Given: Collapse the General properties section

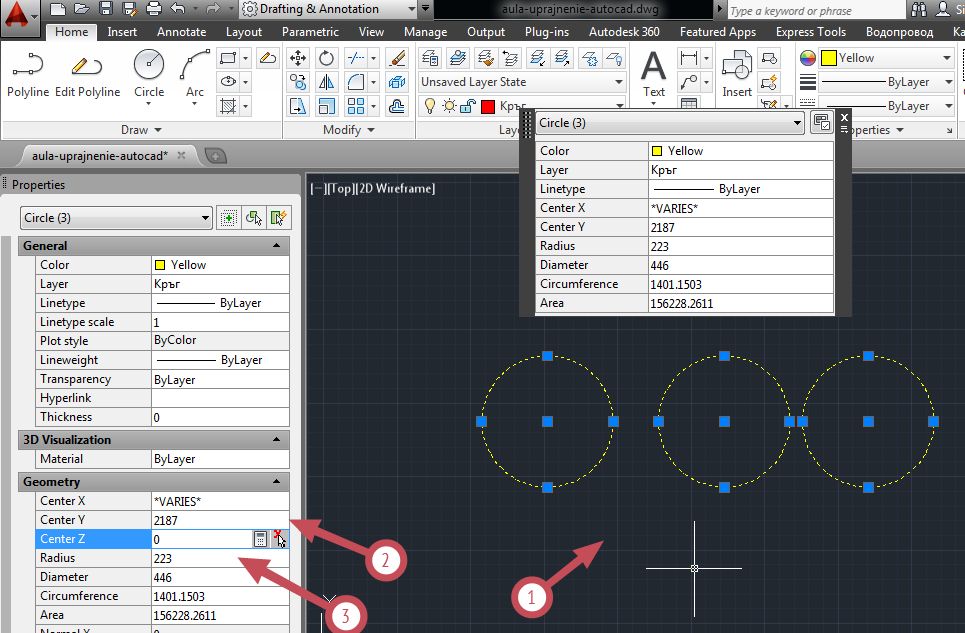Looking at the screenshot, I should tap(276, 245).
